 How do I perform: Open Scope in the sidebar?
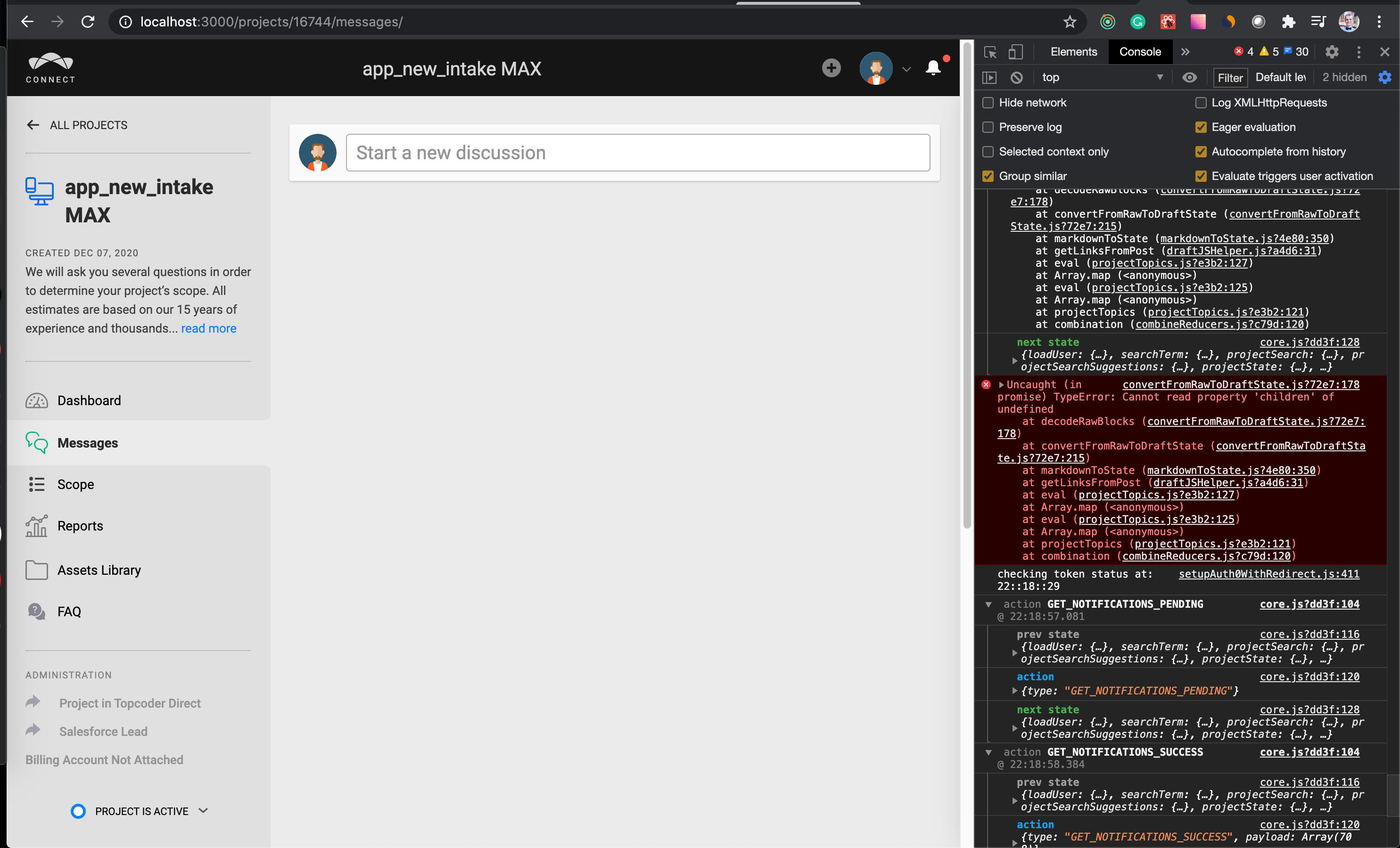pos(75,484)
